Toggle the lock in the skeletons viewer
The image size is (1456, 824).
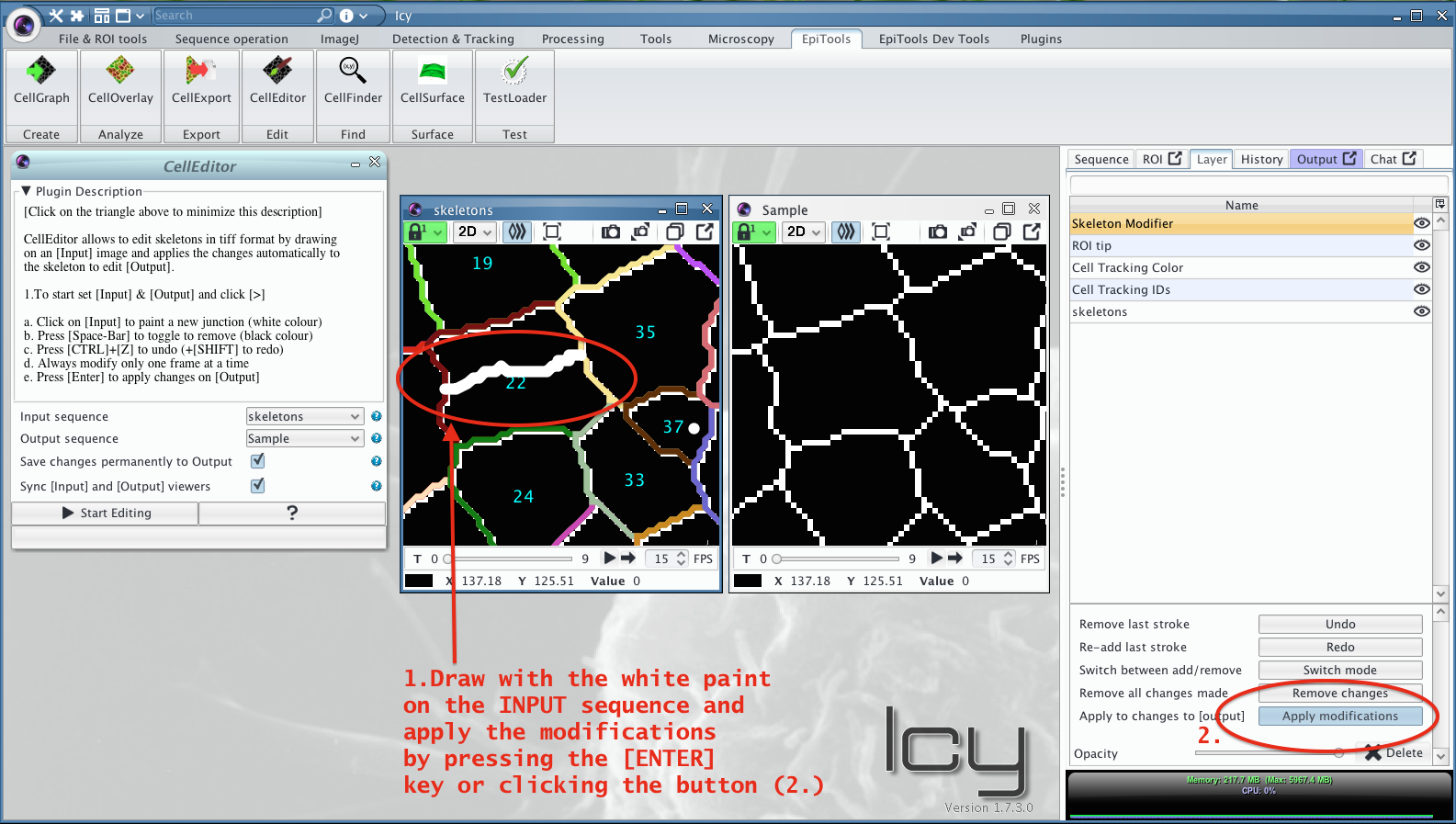coord(425,231)
